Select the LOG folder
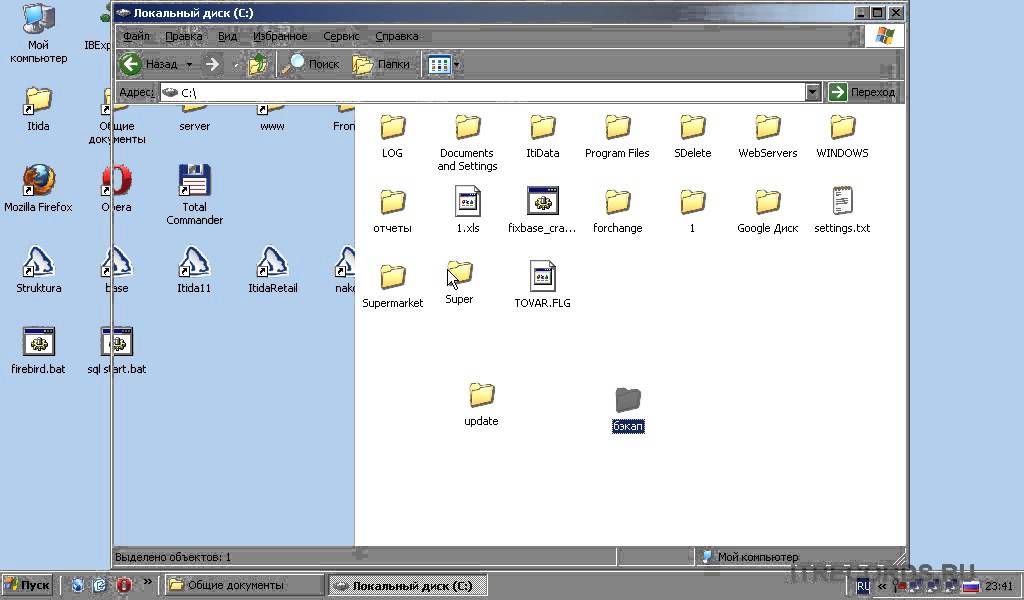The height and width of the screenshot is (600, 1024). tap(392, 136)
